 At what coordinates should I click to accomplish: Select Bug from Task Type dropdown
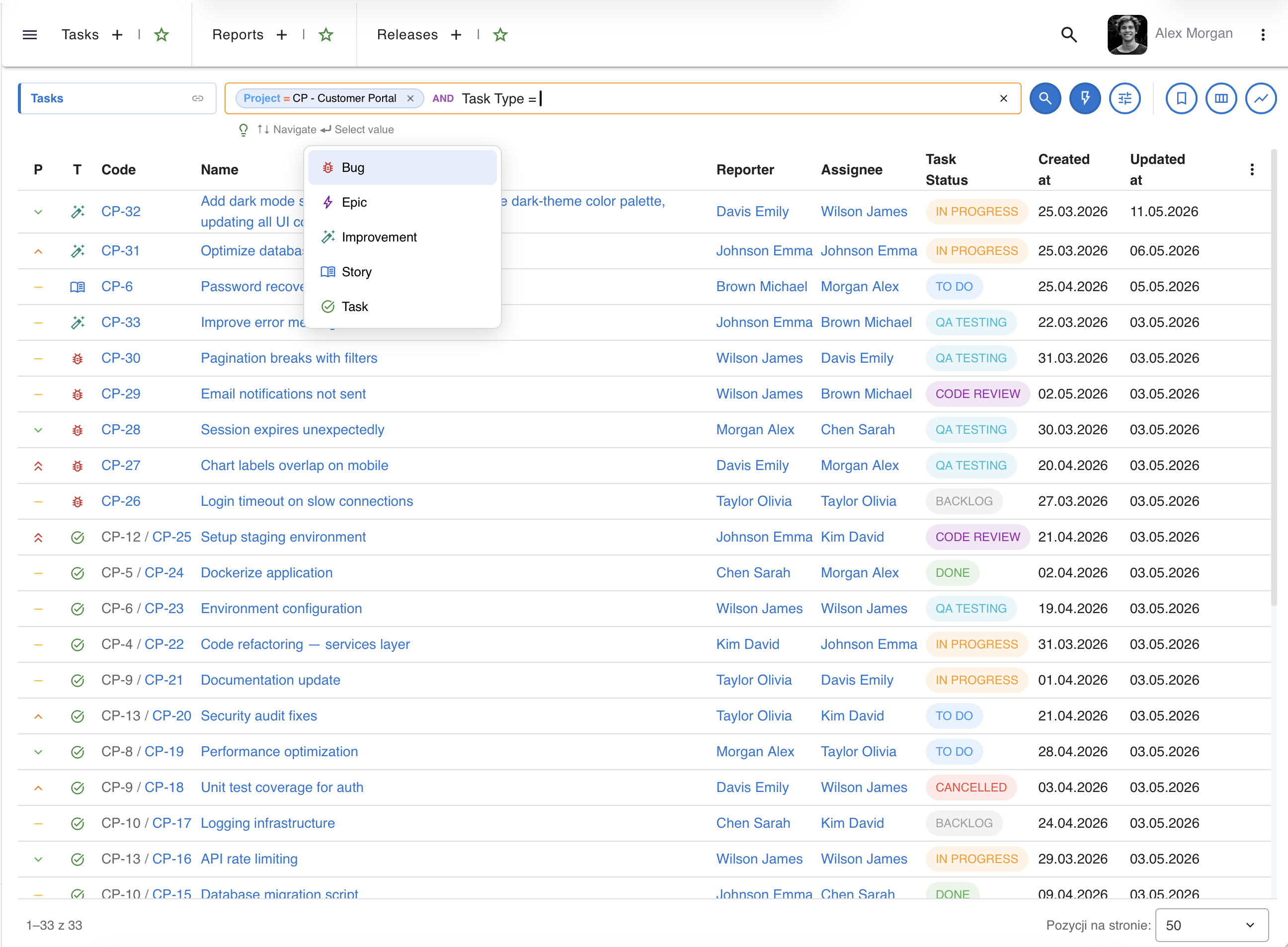(x=402, y=167)
